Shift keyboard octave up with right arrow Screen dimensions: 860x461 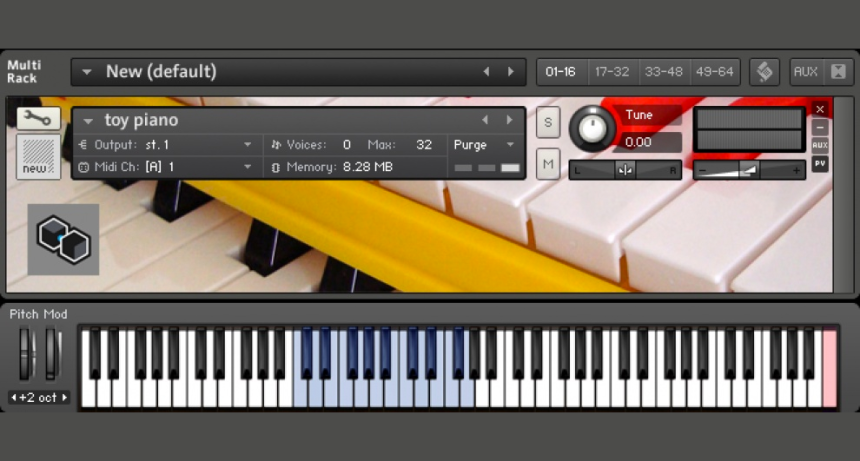65,398
